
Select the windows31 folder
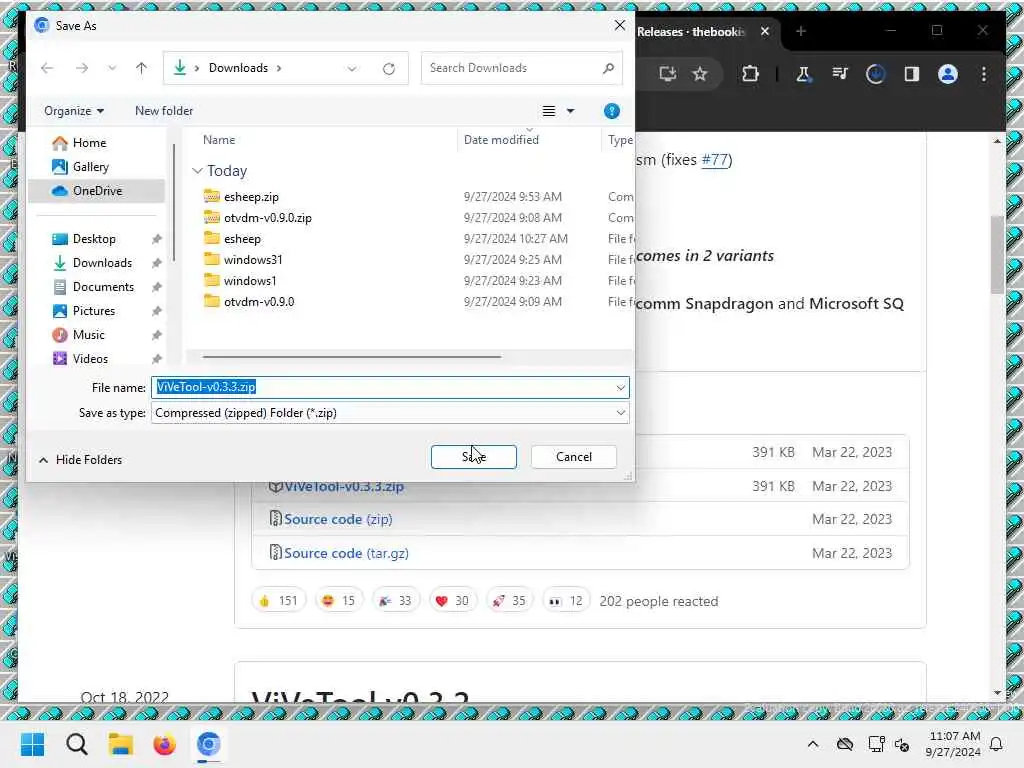click(x=253, y=260)
